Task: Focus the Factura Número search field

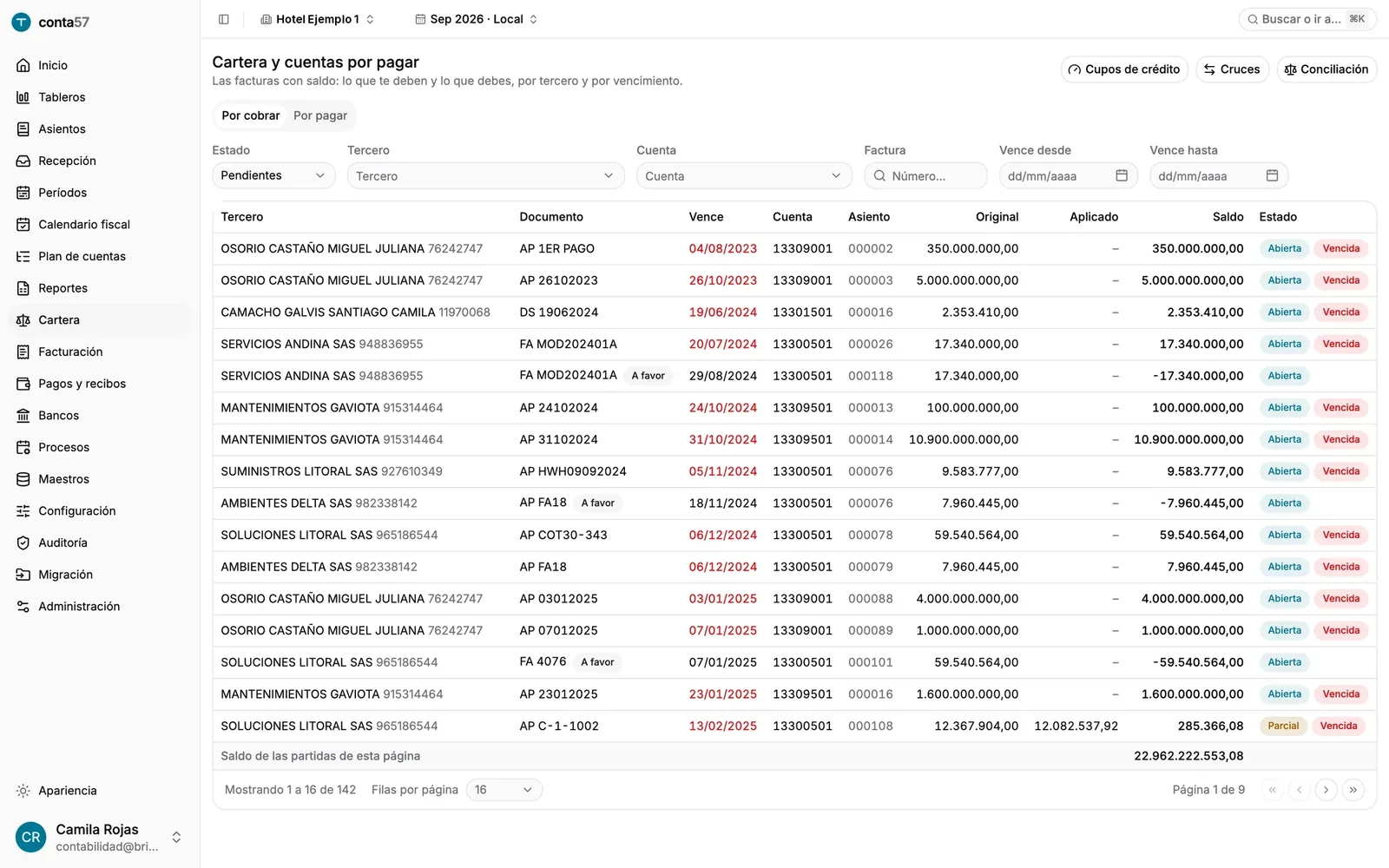Action: [925, 175]
